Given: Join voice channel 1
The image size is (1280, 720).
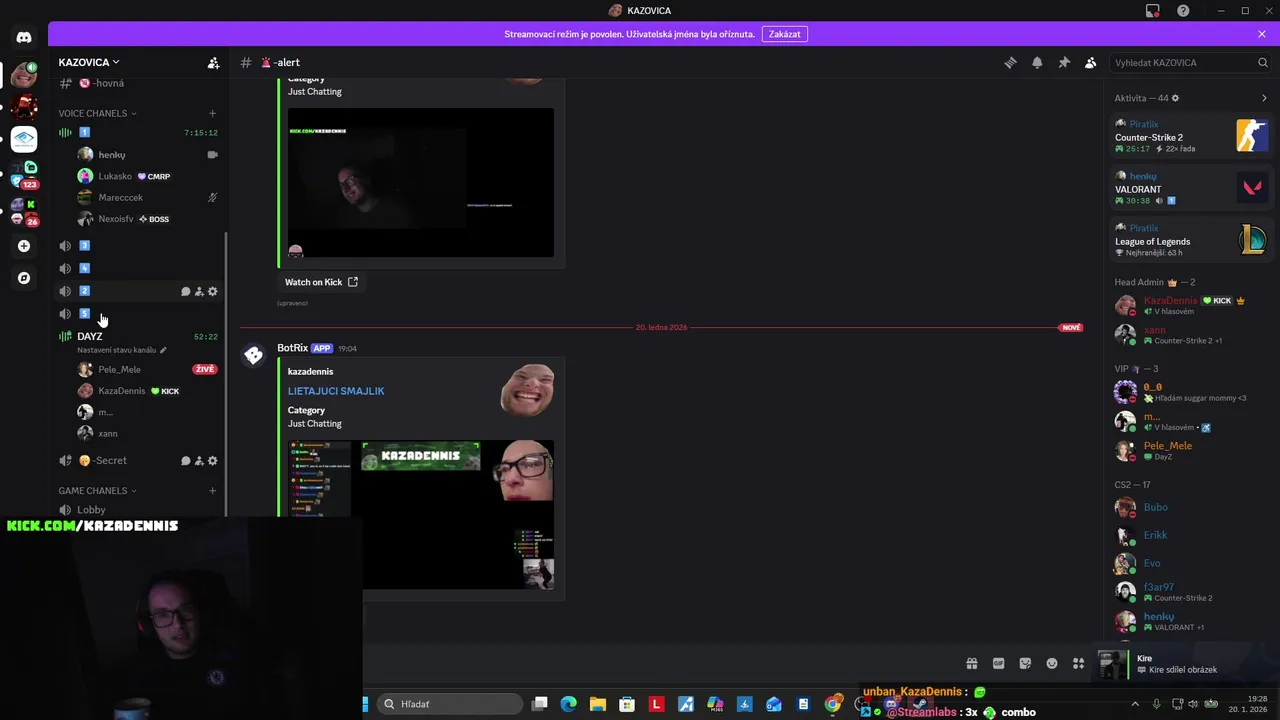Looking at the screenshot, I should click(138, 133).
